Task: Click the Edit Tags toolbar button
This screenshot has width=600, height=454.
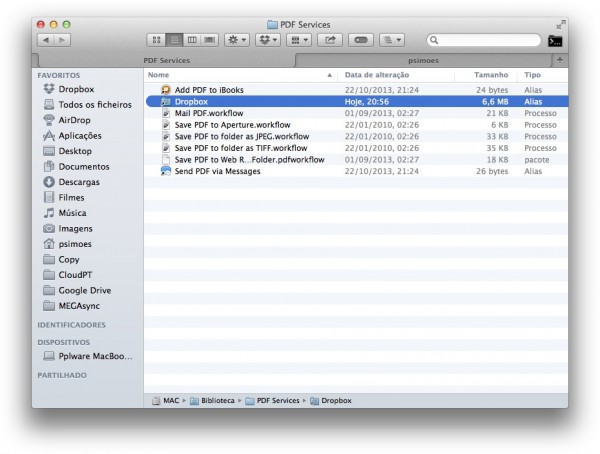Action: pos(361,40)
